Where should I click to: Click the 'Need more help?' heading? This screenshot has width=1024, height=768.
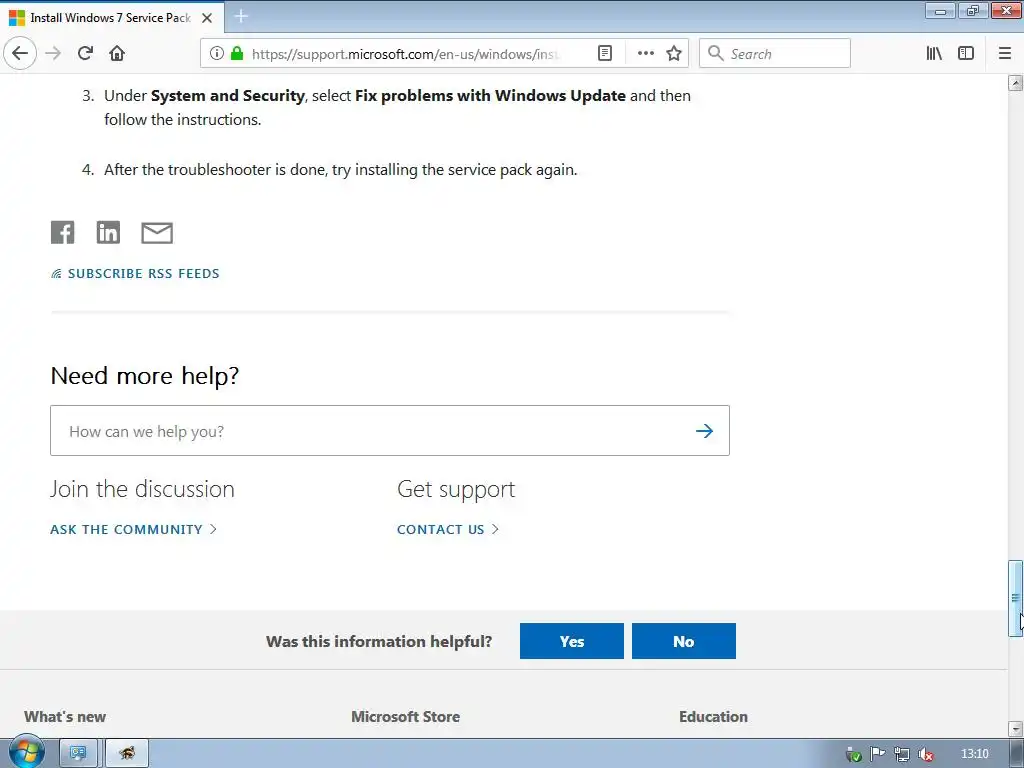pos(145,376)
